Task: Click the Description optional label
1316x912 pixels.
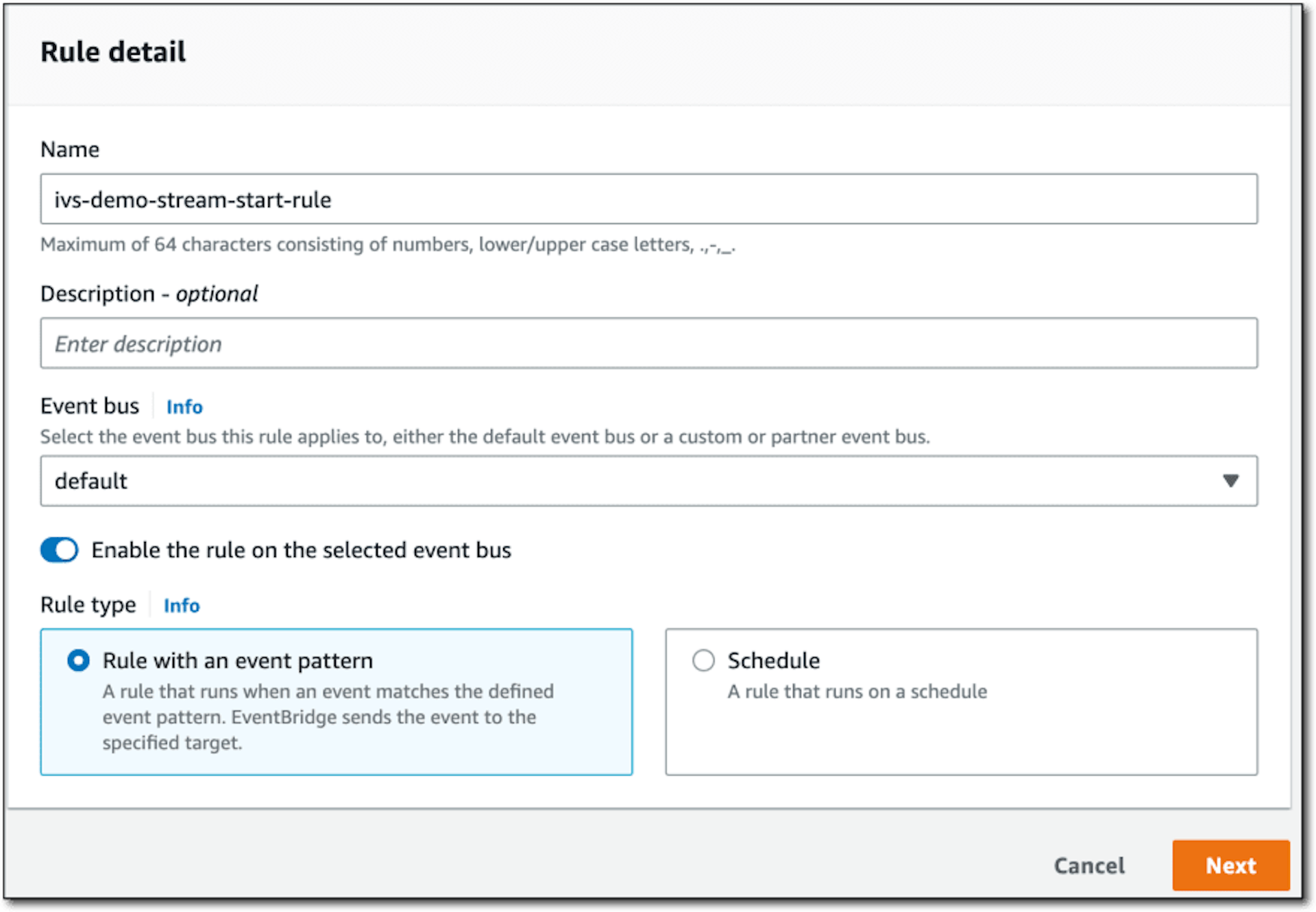Action: click(149, 294)
